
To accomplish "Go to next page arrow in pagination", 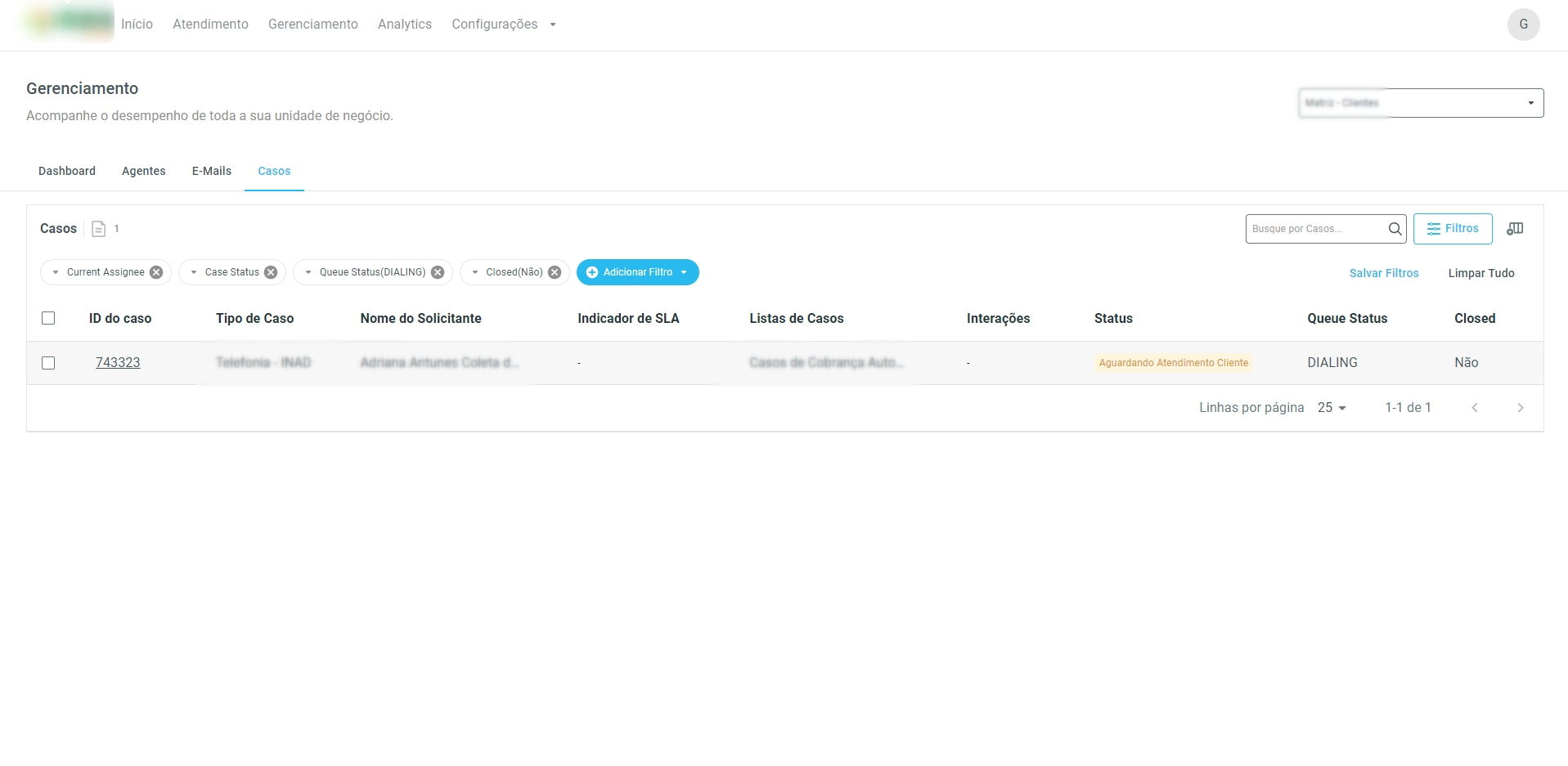I will click(x=1520, y=408).
